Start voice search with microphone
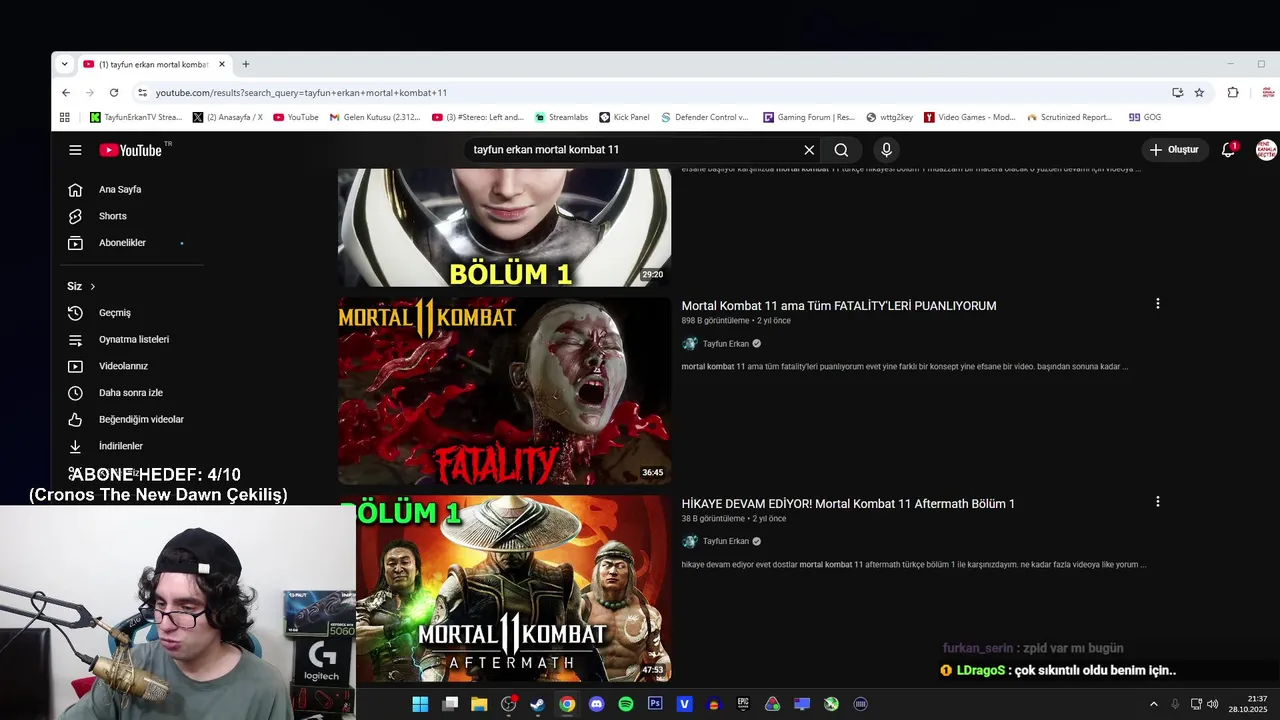The height and width of the screenshot is (720, 1280). pyautogui.click(x=886, y=150)
